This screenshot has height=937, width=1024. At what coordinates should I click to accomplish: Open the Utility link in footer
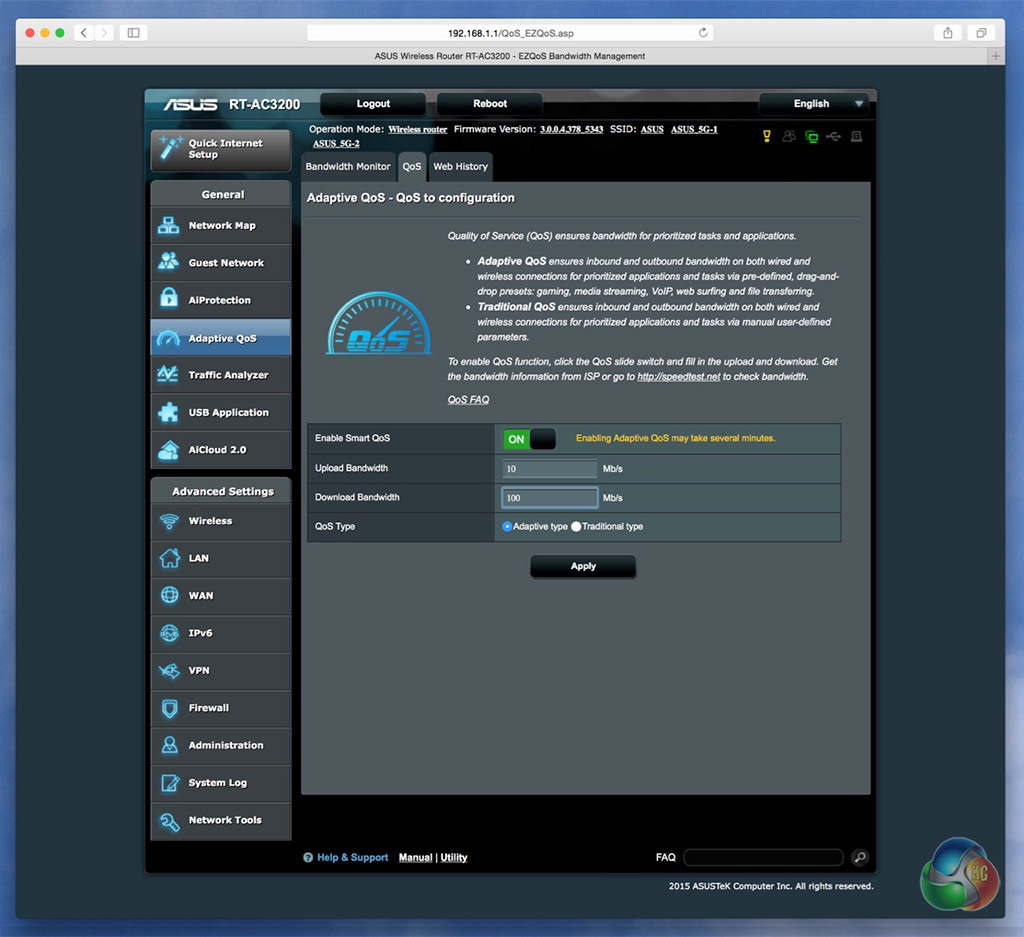[454, 857]
